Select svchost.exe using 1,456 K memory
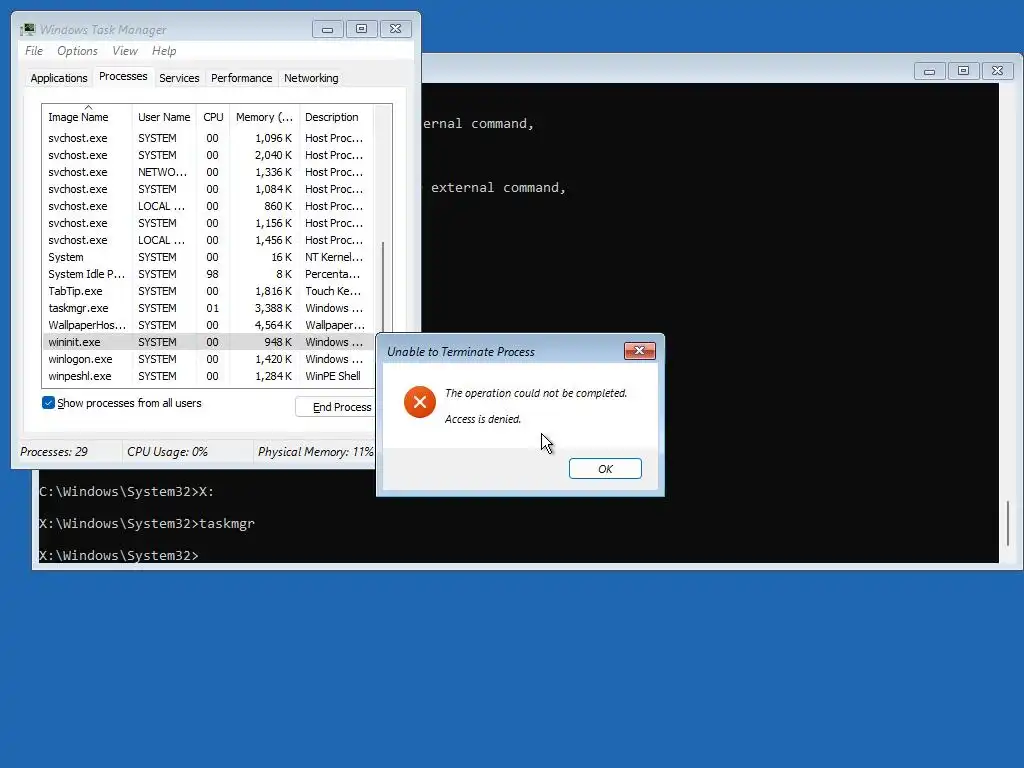 point(209,240)
